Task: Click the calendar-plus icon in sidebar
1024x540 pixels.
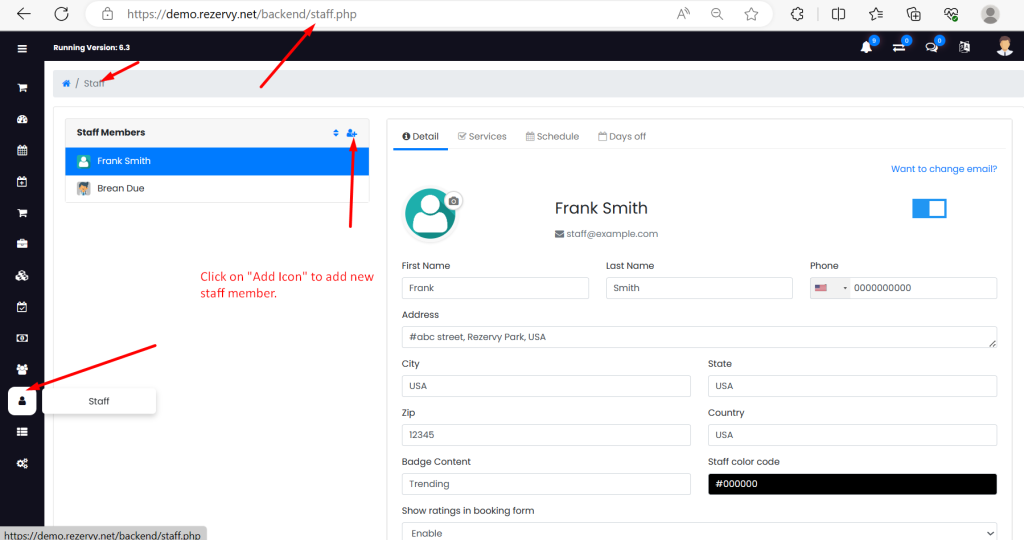Action: (x=22, y=182)
